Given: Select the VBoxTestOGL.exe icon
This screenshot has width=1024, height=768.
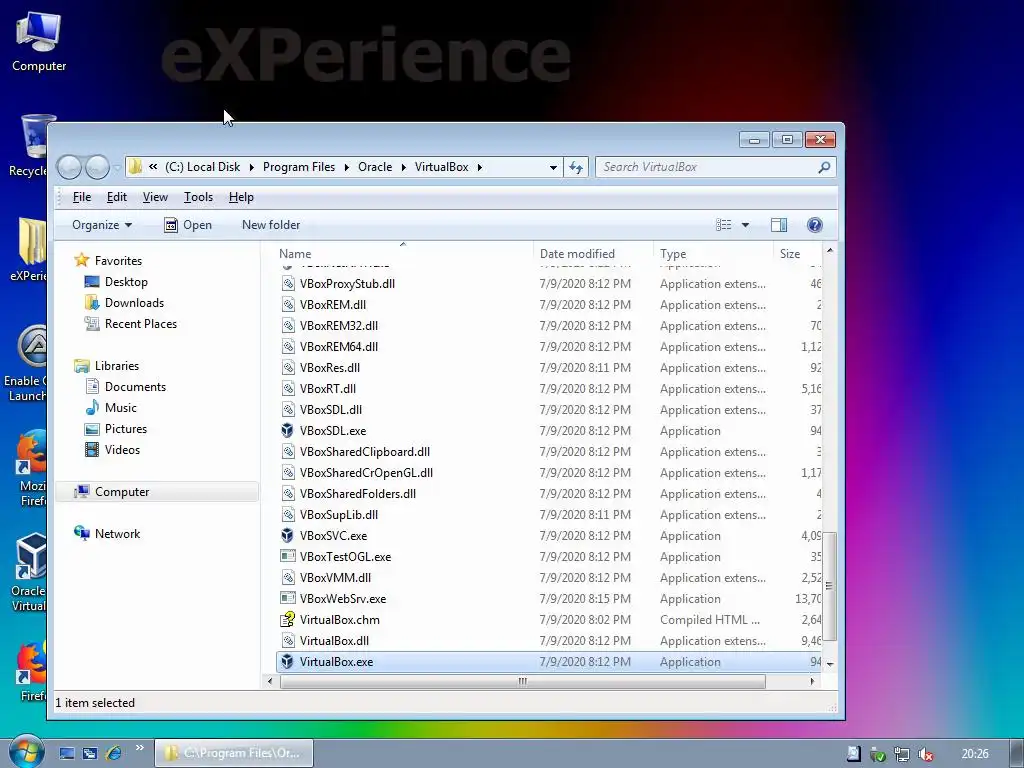Looking at the screenshot, I should click(287, 556).
